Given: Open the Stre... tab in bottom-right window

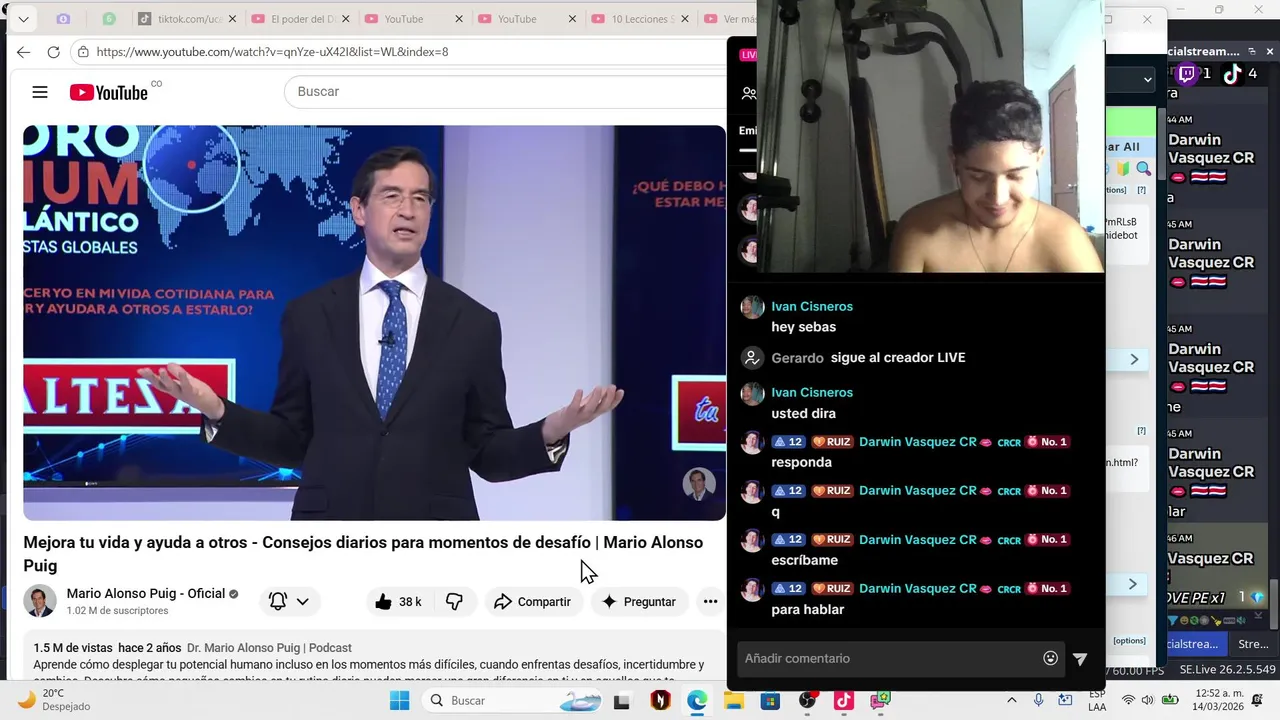Looking at the screenshot, I should tap(1253, 644).
